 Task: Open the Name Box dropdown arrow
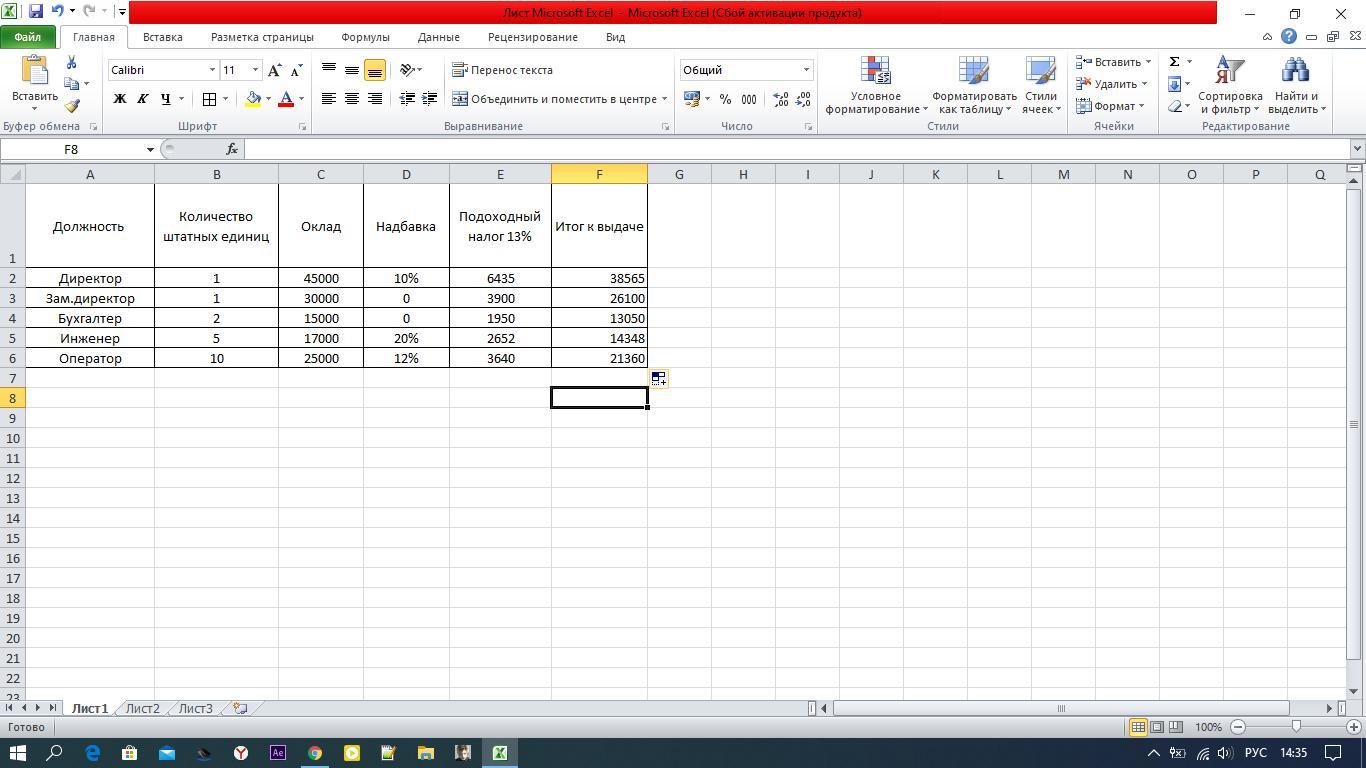[x=150, y=149]
